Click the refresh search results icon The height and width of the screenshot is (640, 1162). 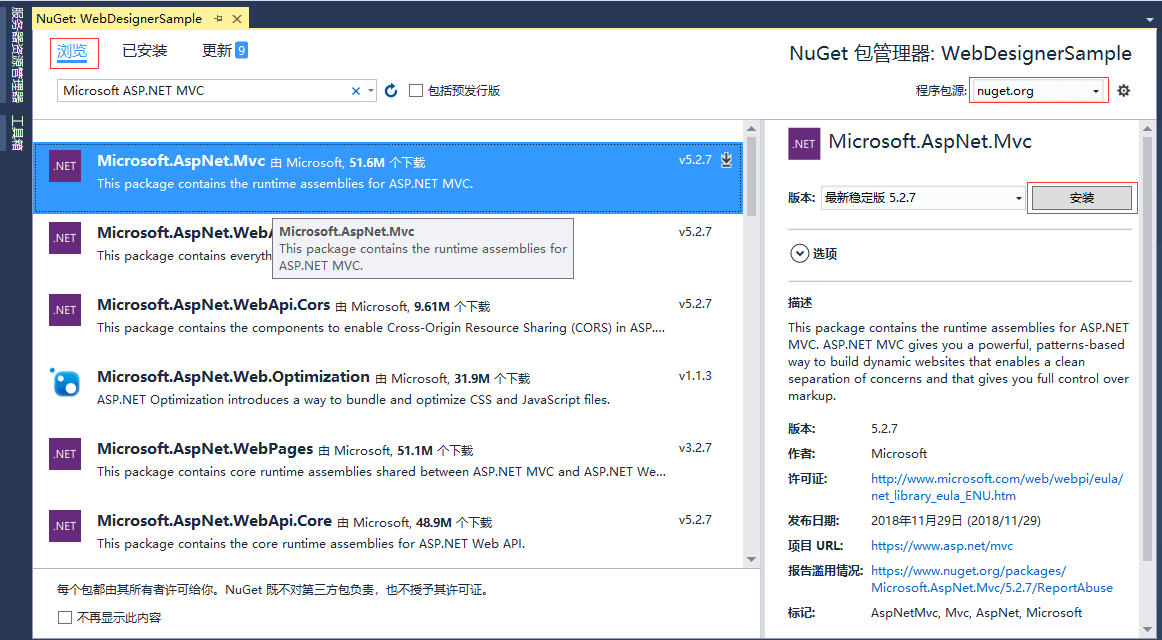391,90
